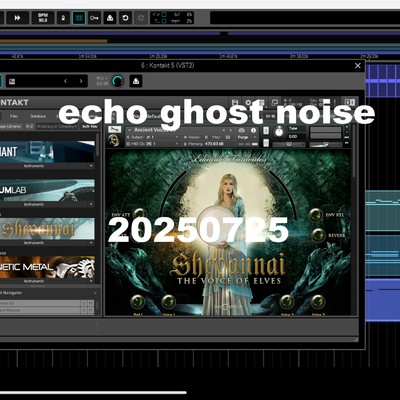This screenshot has width=400, height=400.
Task: Click the export icon in plugin header bar
Action: [x=136, y=81]
